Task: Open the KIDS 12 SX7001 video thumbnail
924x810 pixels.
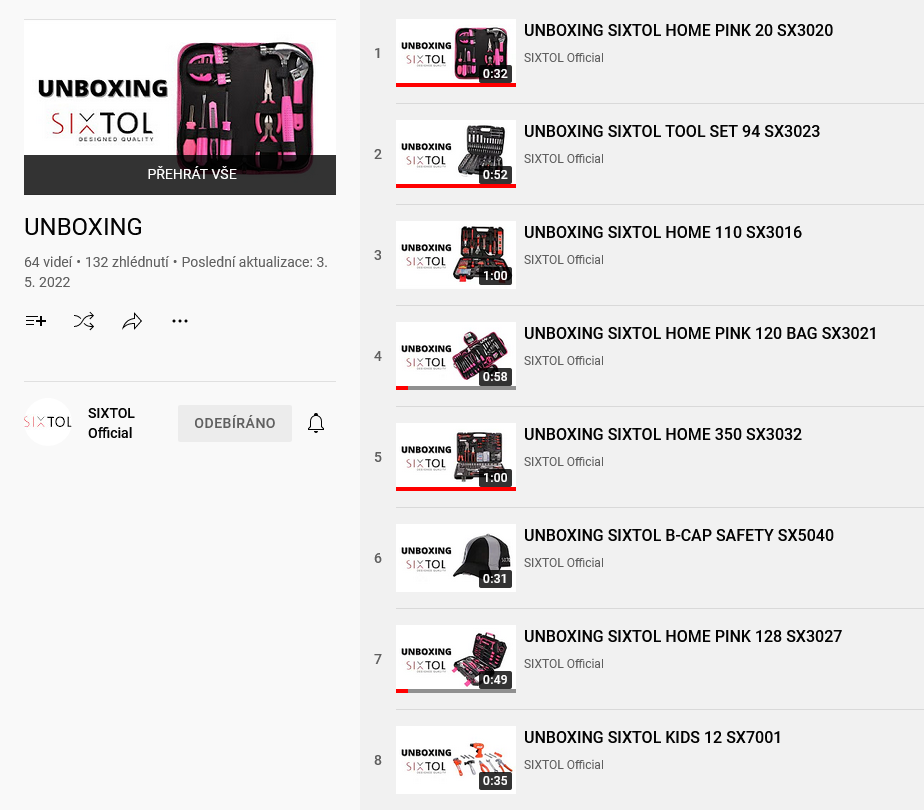Action: pyautogui.click(x=456, y=760)
